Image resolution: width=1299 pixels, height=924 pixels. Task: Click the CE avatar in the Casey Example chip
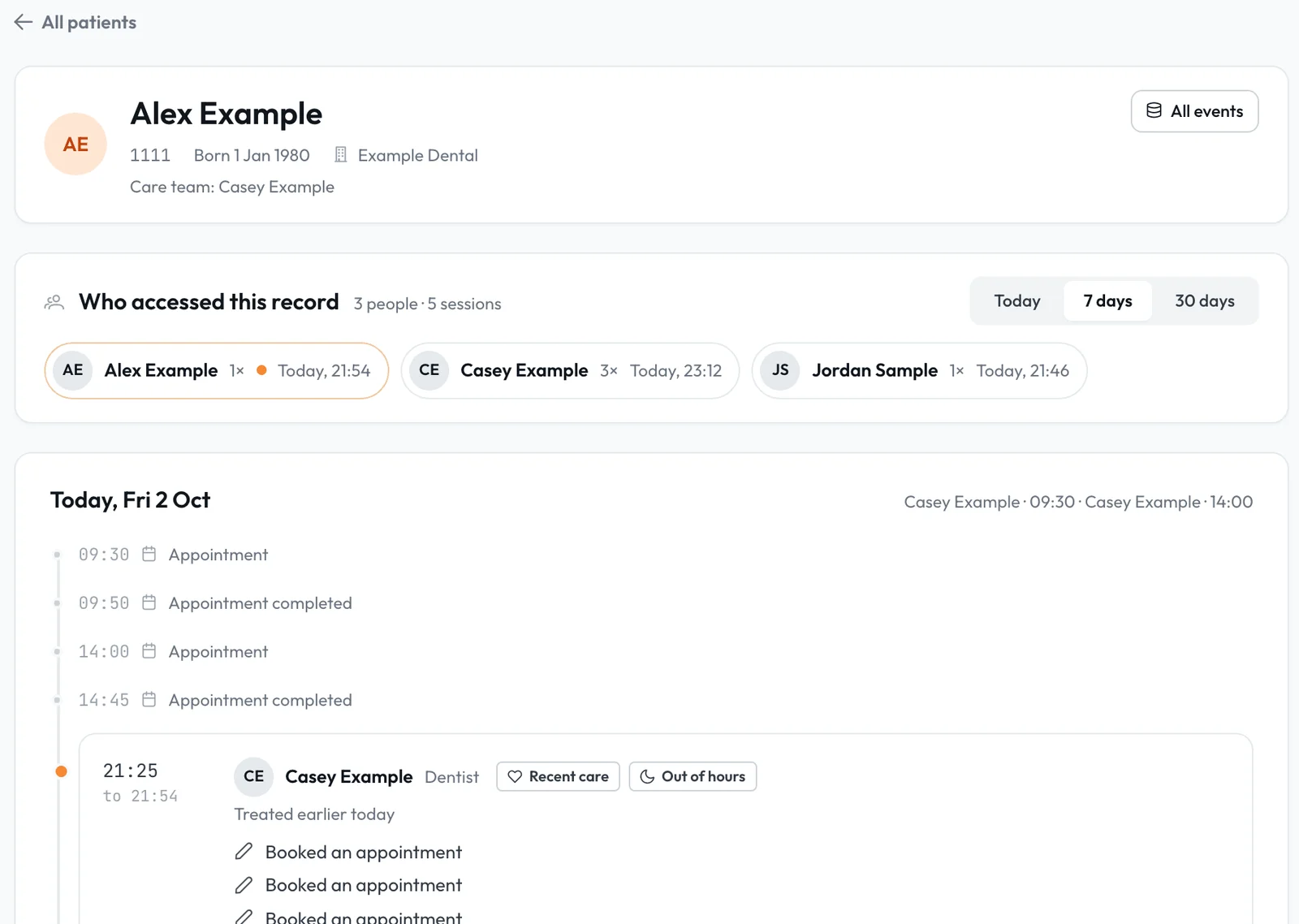pyautogui.click(x=429, y=370)
